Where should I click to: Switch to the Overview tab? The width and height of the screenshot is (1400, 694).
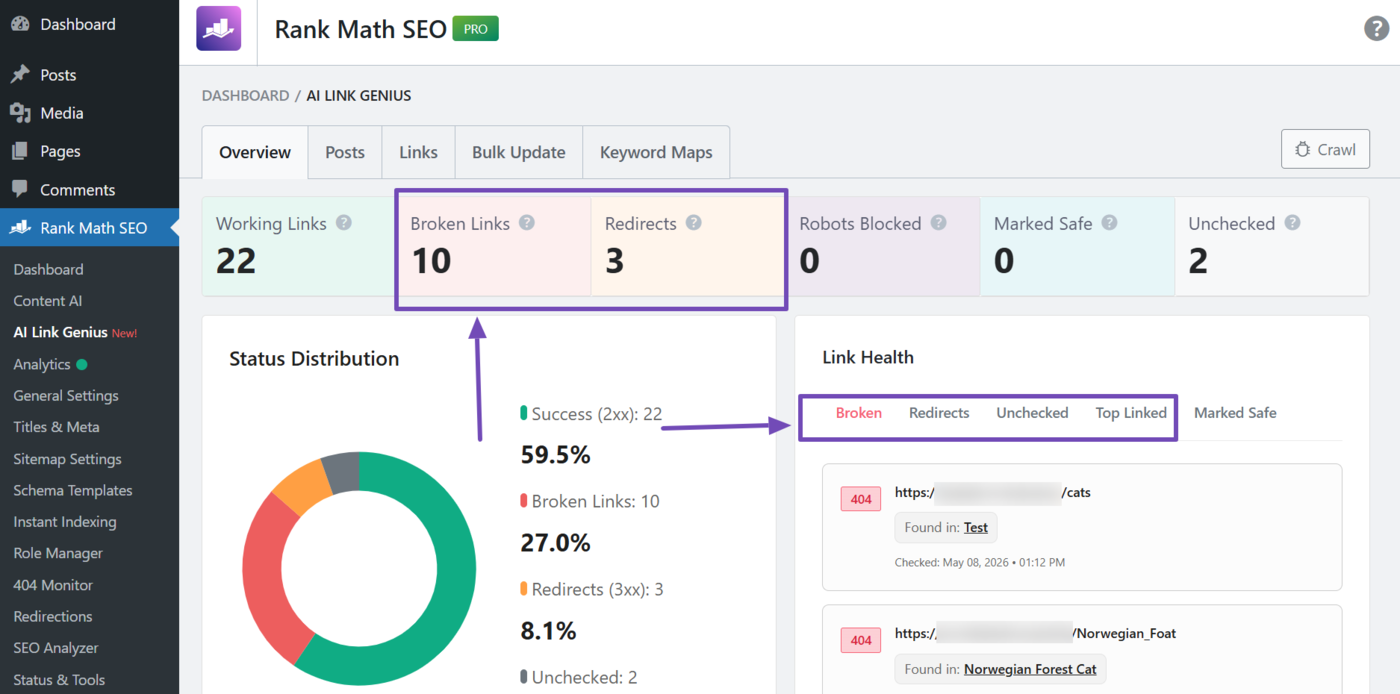point(255,152)
